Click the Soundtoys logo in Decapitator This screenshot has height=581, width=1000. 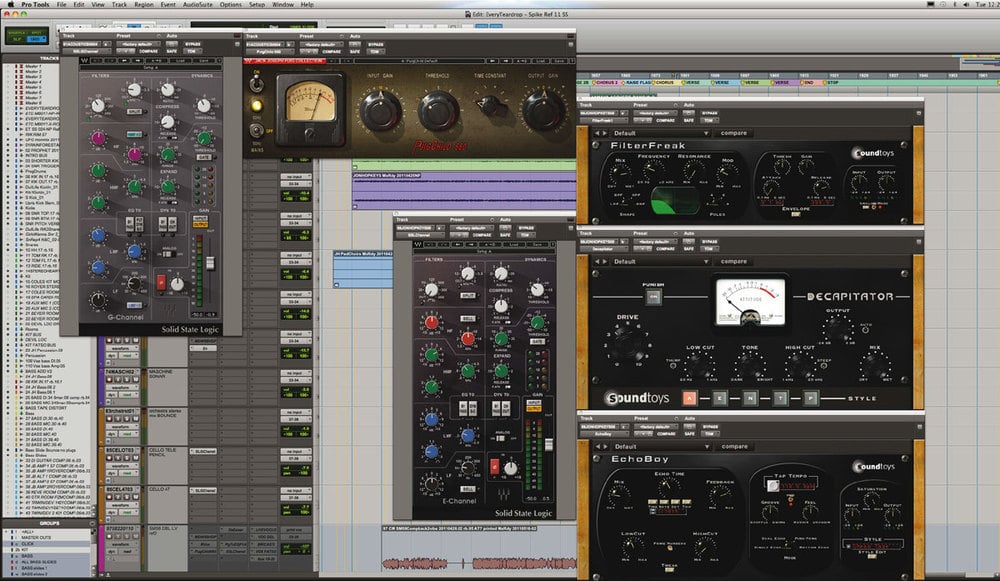click(636, 398)
